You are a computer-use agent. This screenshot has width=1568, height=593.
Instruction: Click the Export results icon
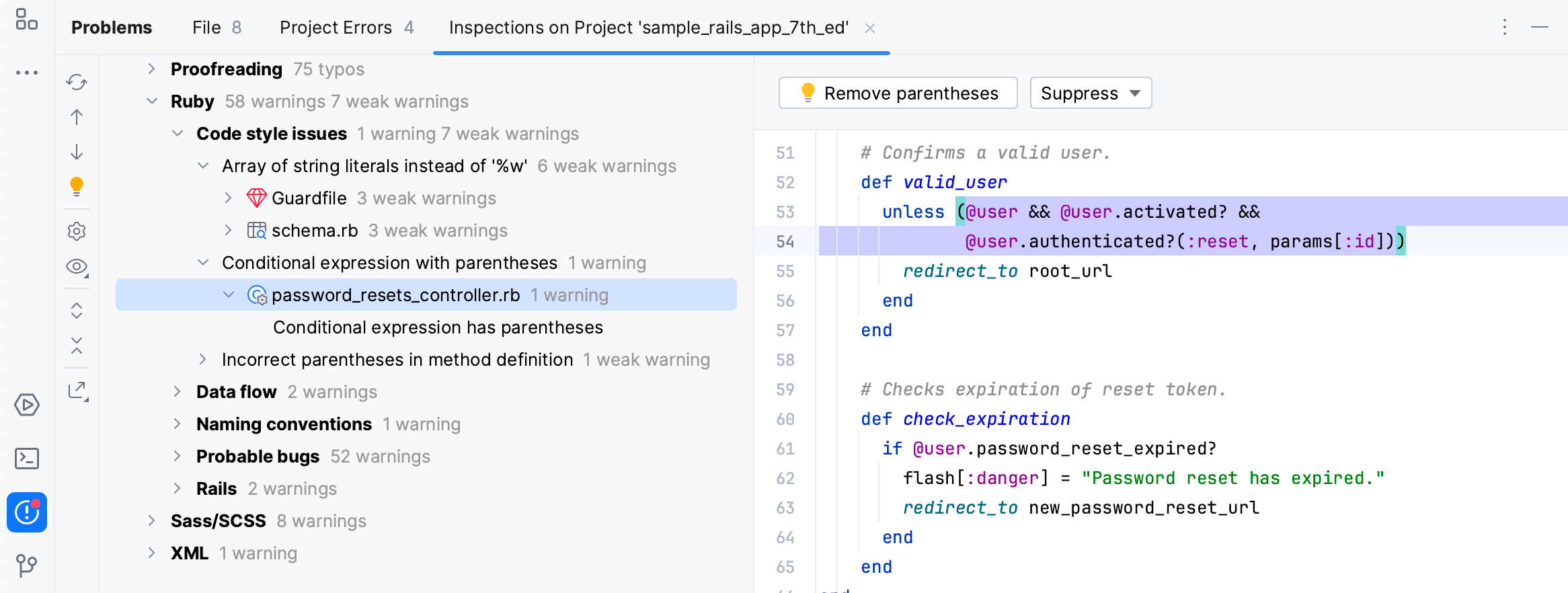click(x=78, y=391)
